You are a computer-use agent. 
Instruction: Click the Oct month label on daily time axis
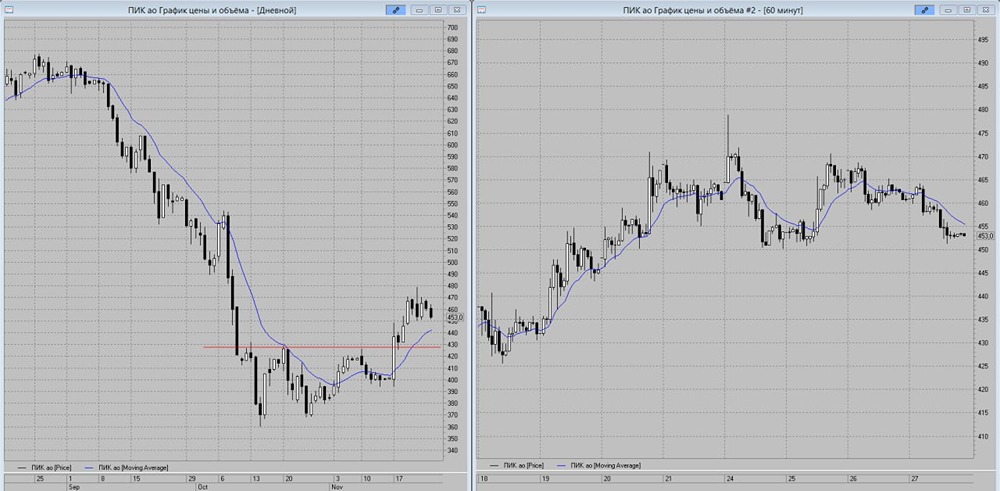pyautogui.click(x=203, y=486)
